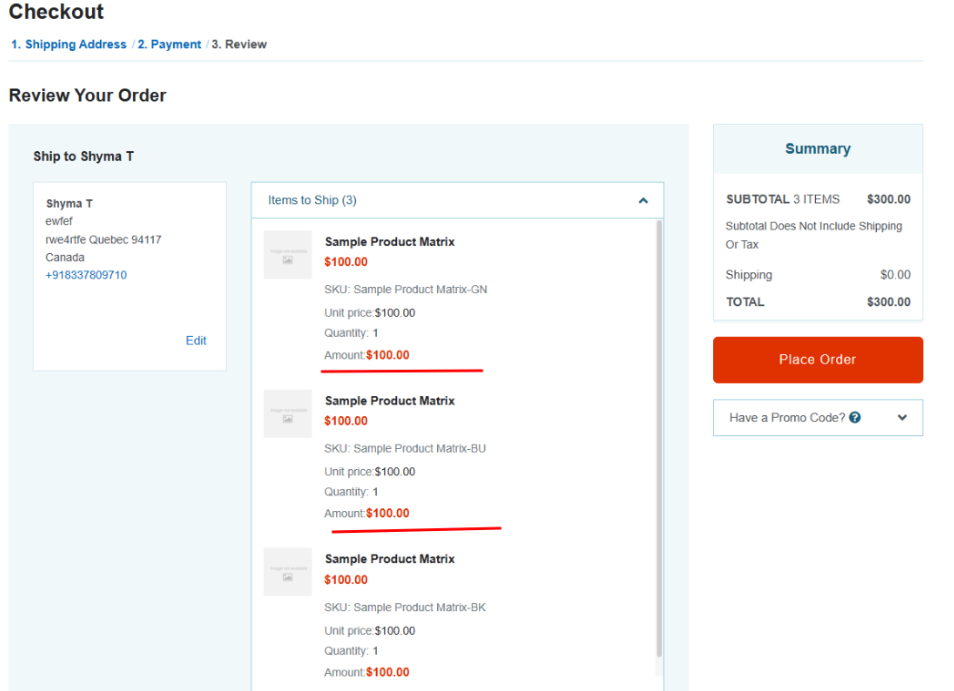Collapse the Items to Ship chevron
This screenshot has height=691, width=954.
[643, 201]
